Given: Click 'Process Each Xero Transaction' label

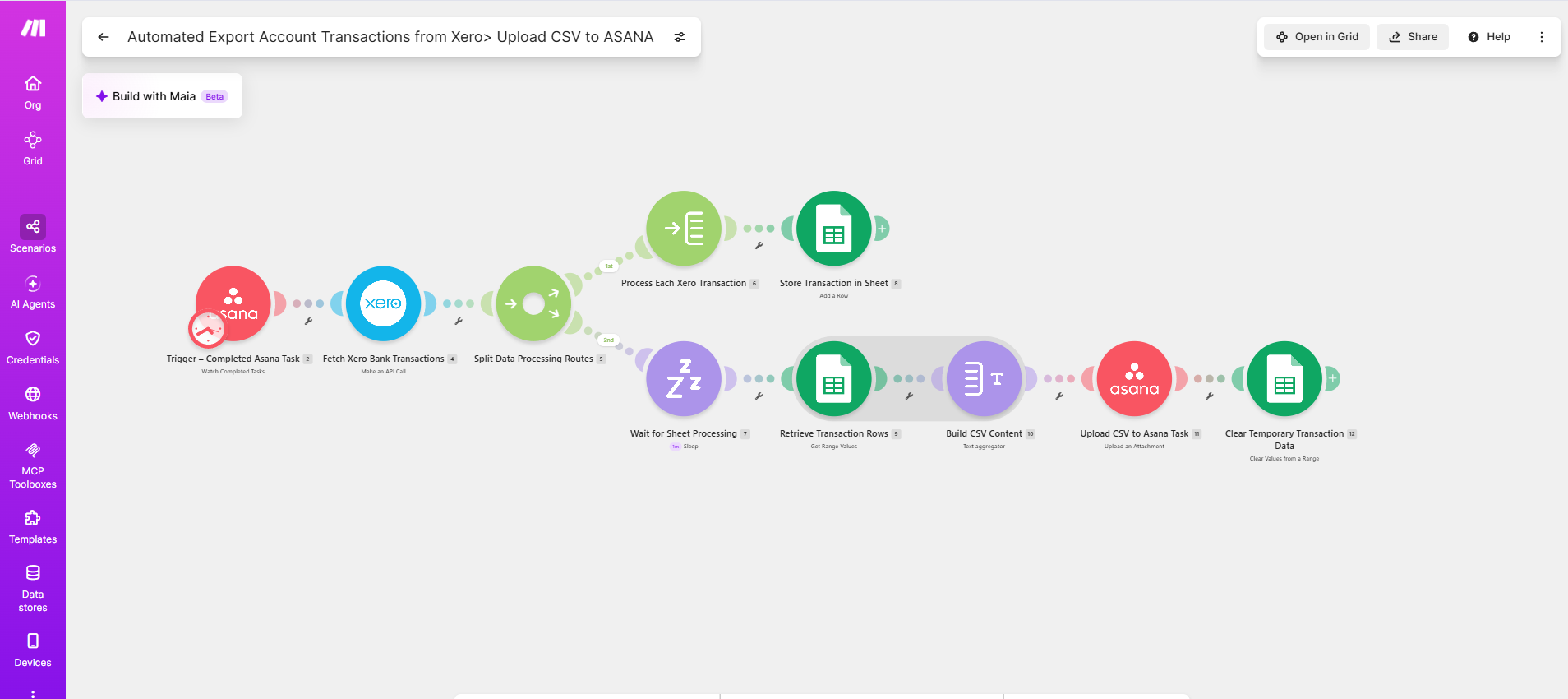Looking at the screenshot, I should tap(684, 283).
